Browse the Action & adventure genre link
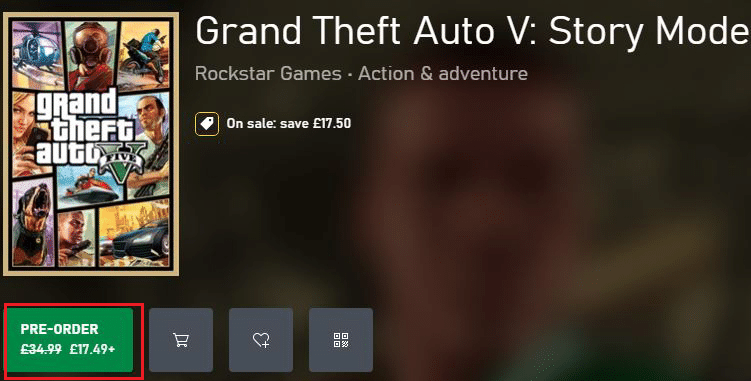 coord(443,74)
